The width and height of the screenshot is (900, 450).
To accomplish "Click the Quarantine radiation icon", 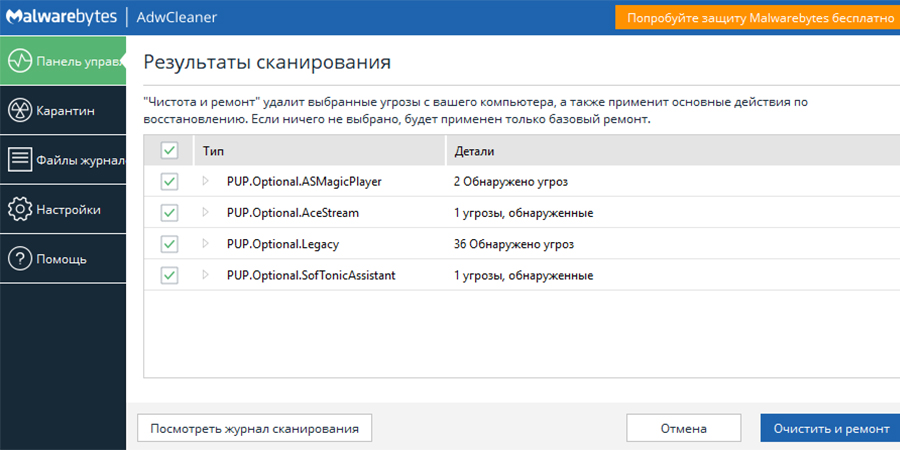I will [x=20, y=110].
